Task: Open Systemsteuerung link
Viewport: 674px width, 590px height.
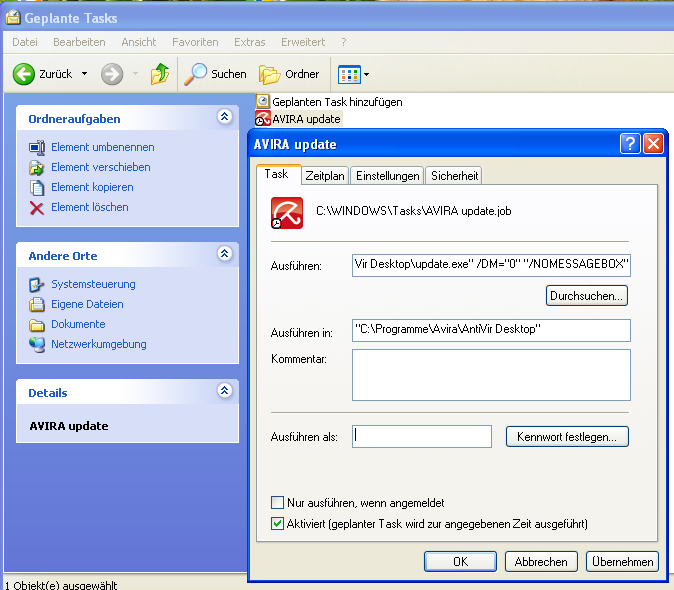Action: tap(93, 284)
